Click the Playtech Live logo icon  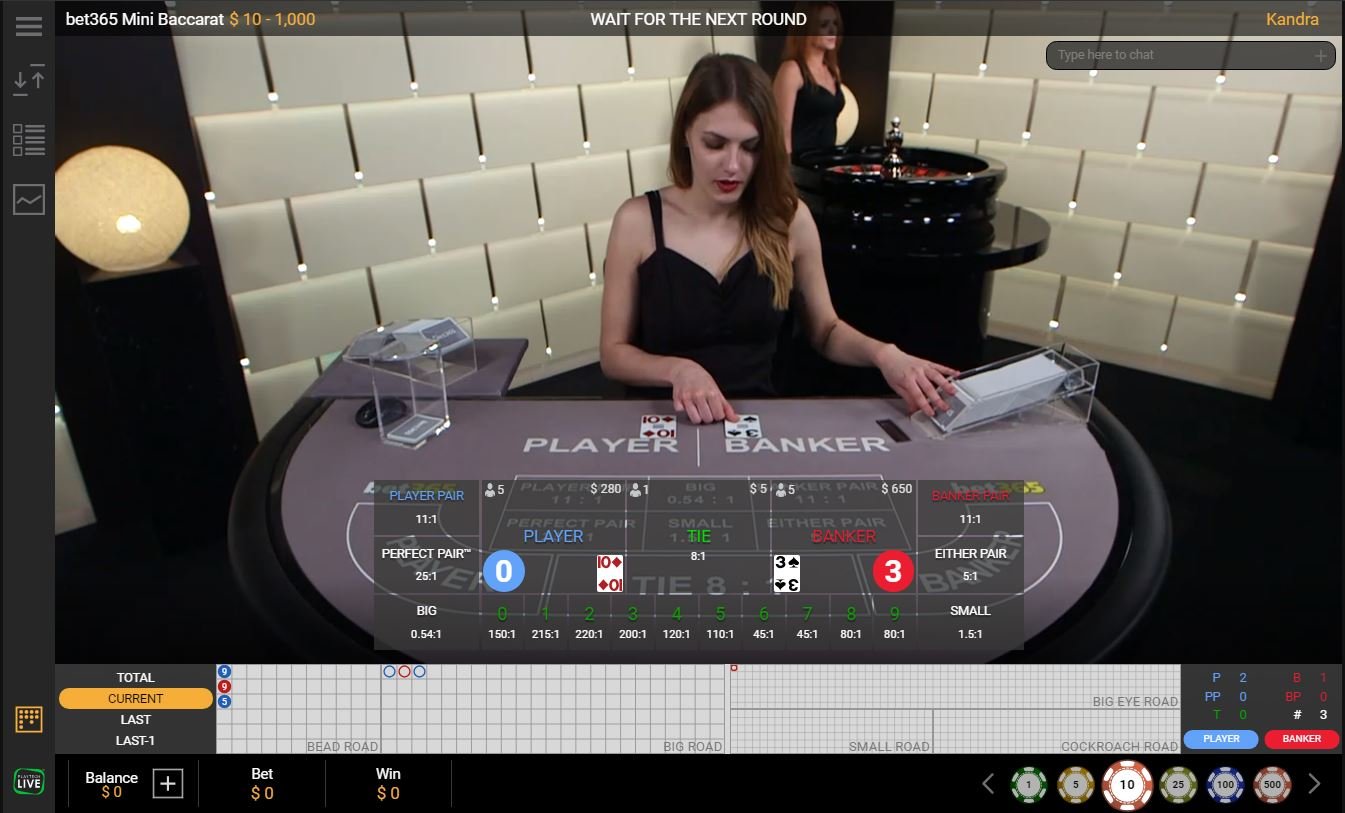(x=29, y=781)
